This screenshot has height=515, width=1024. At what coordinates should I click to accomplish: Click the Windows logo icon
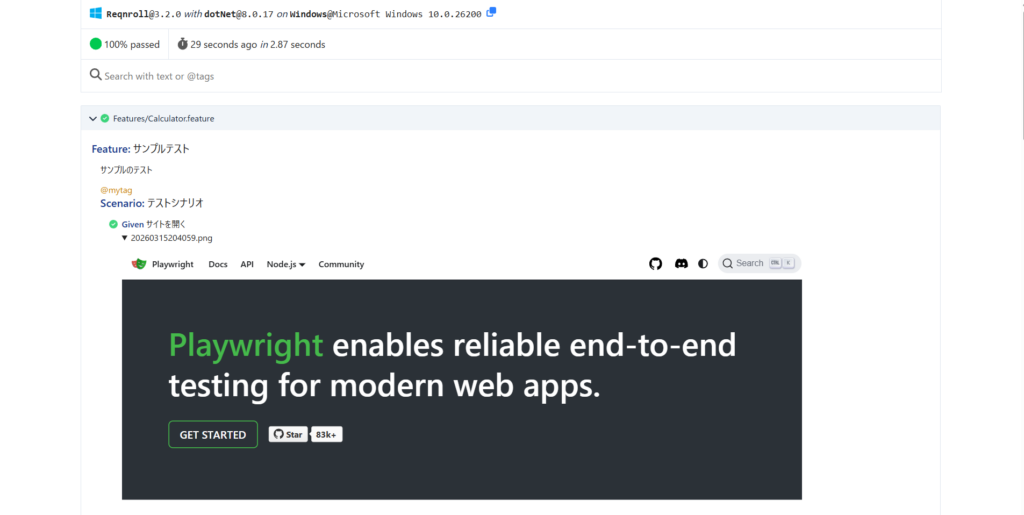click(96, 14)
